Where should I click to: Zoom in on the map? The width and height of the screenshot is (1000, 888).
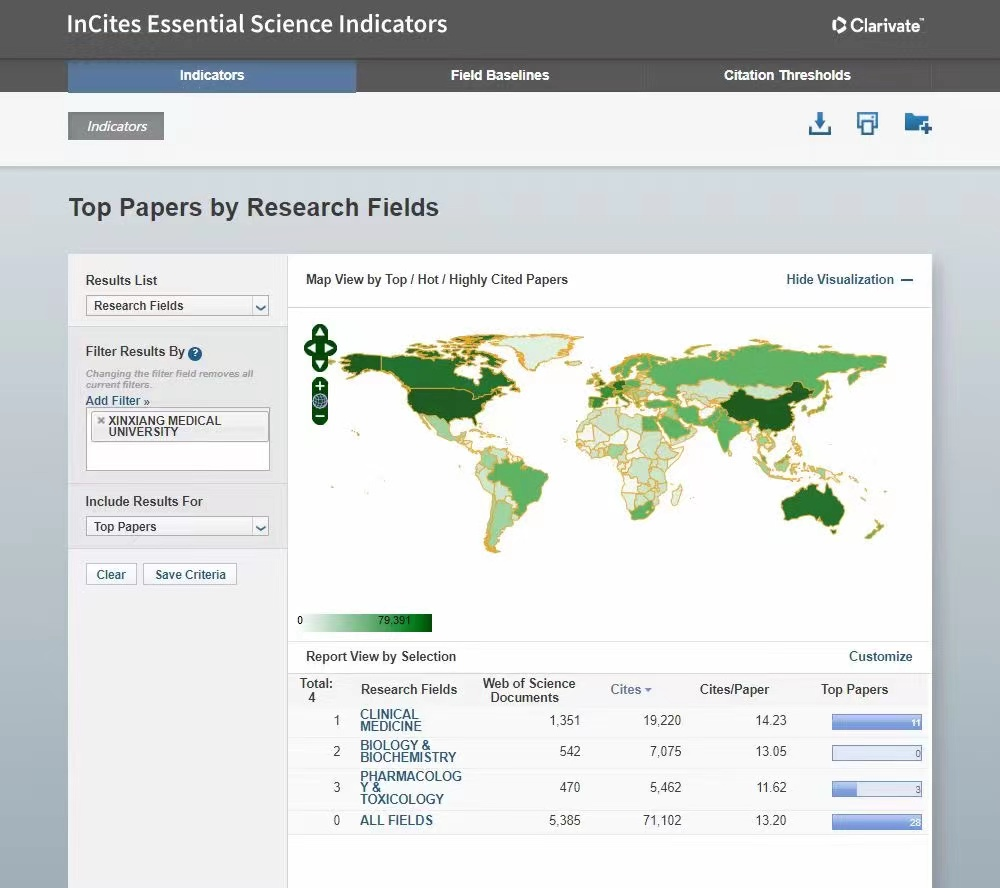tap(320, 386)
